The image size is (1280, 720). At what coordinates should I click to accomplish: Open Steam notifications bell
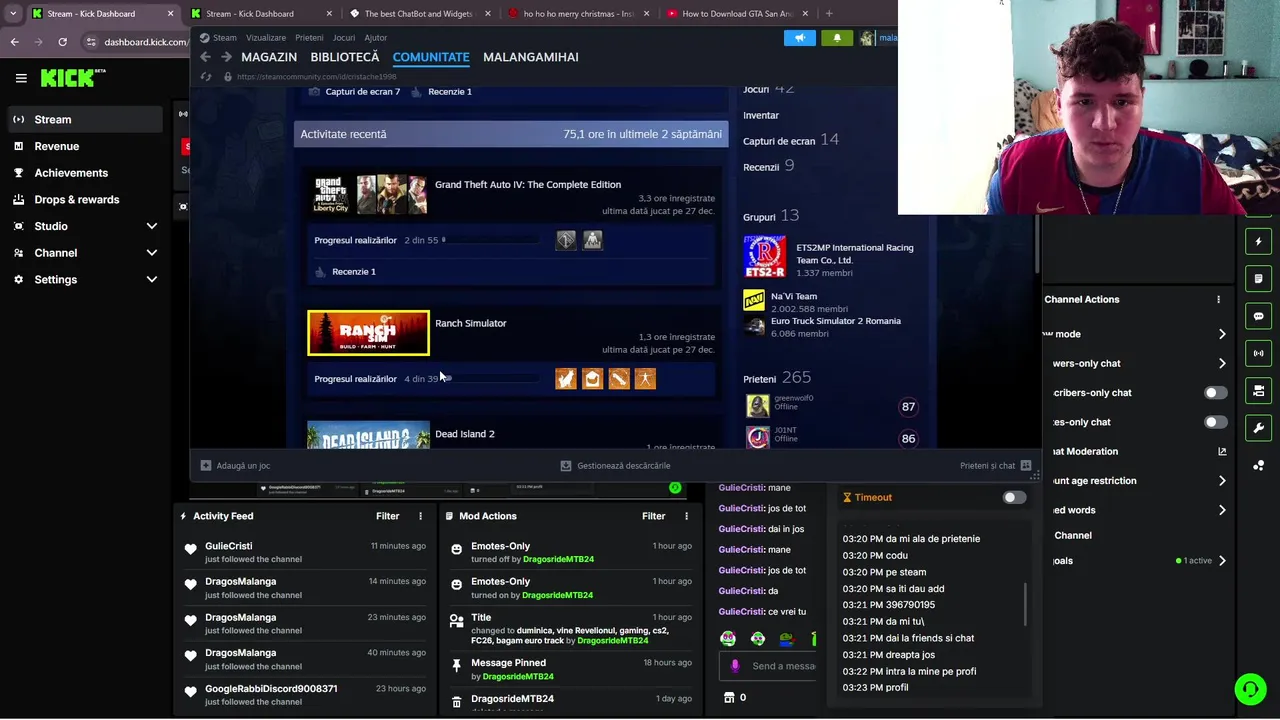click(x=837, y=38)
